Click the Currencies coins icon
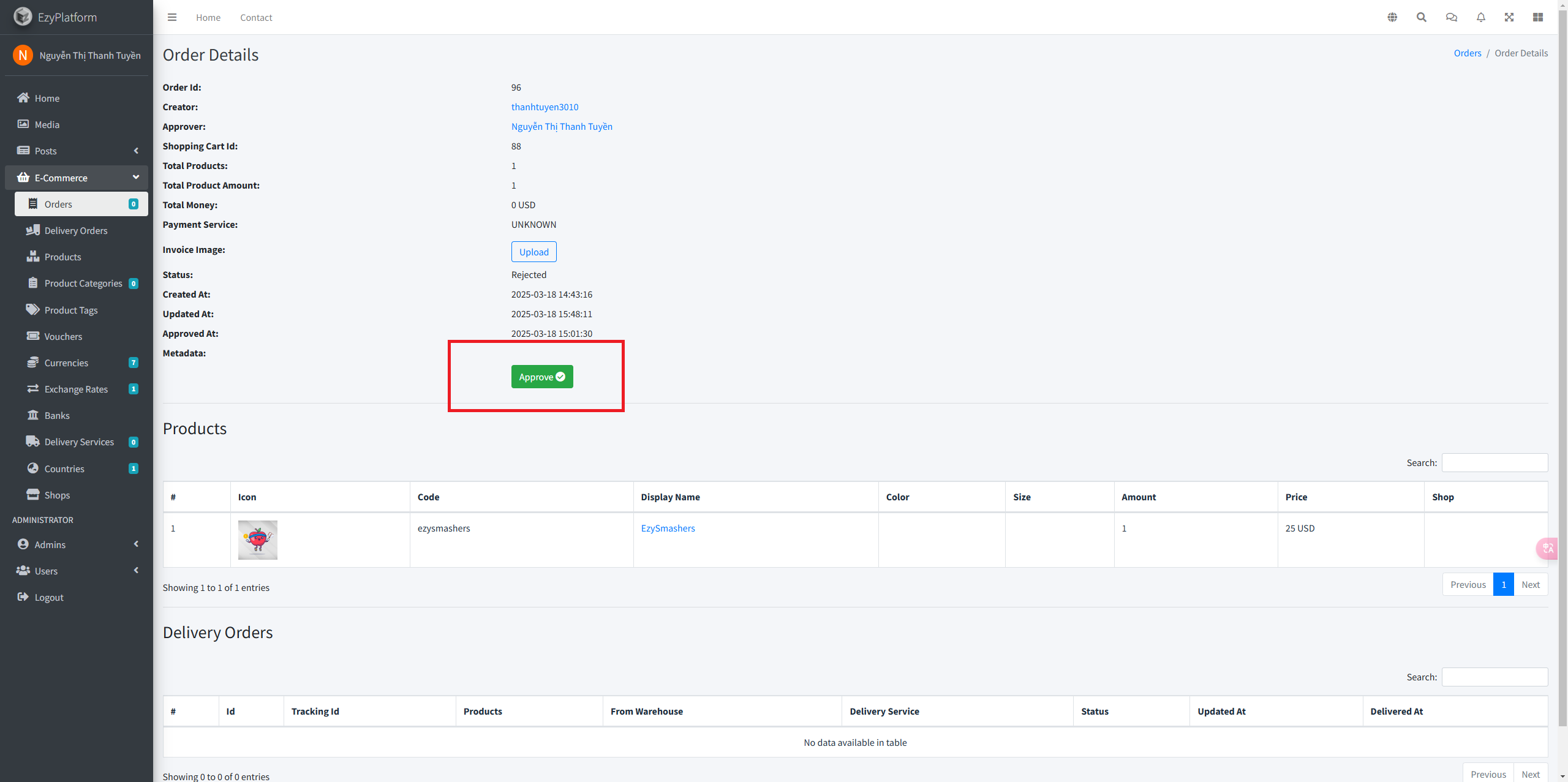This screenshot has width=1568, height=782. pyautogui.click(x=33, y=363)
